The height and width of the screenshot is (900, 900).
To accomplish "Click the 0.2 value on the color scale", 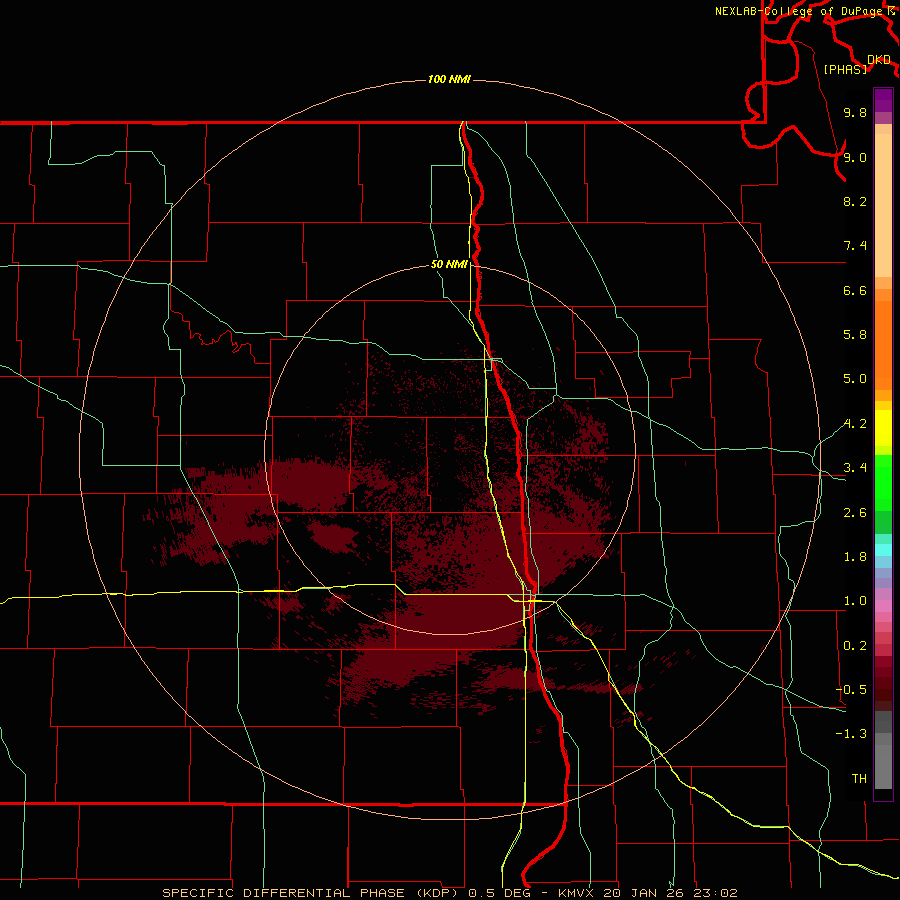I will [x=855, y=646].
